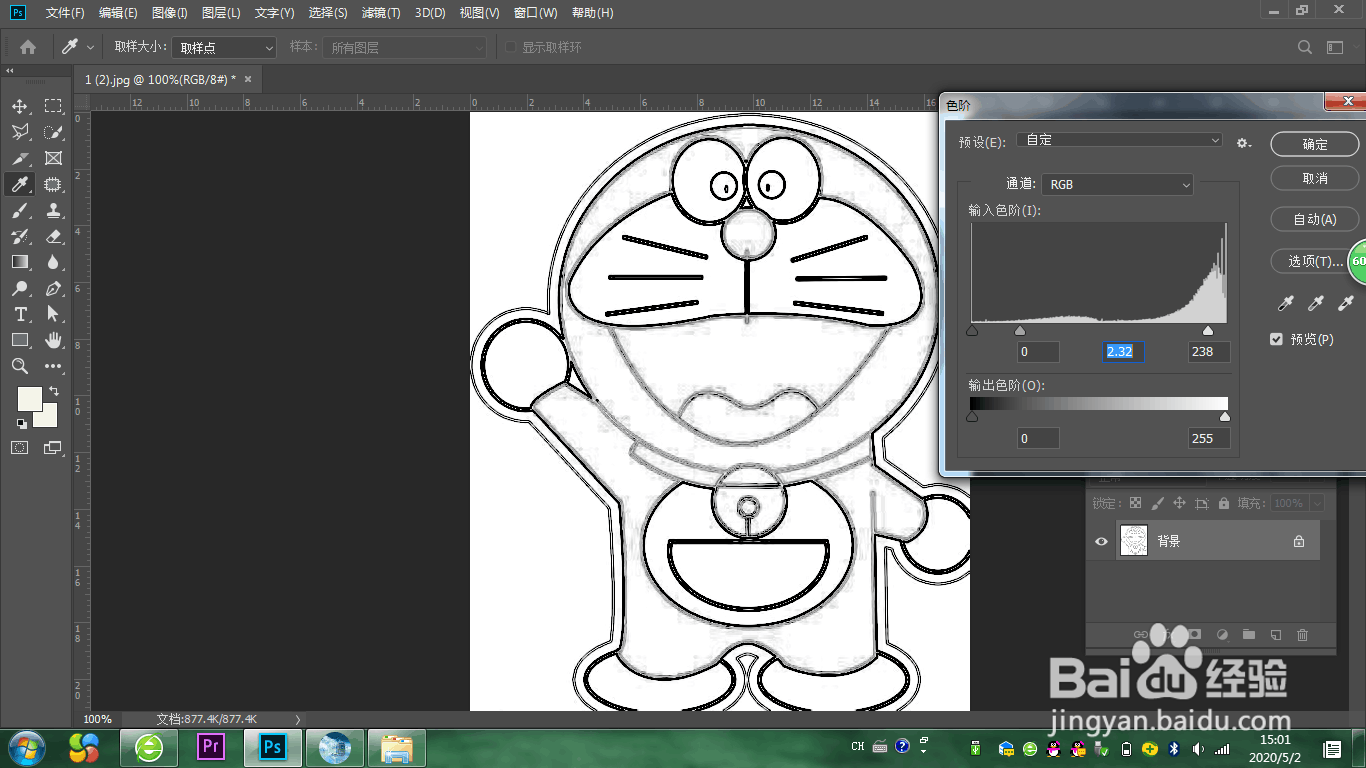Open eyedropper tool preset picker arrow

pyautogui.click(x=91, y=47)
